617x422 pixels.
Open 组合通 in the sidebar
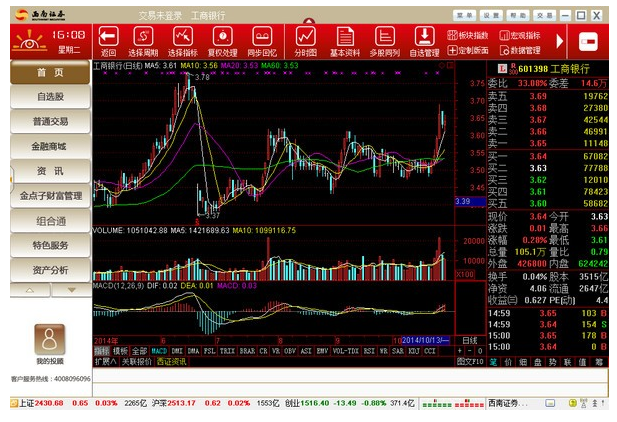click(x=50, y=221)
